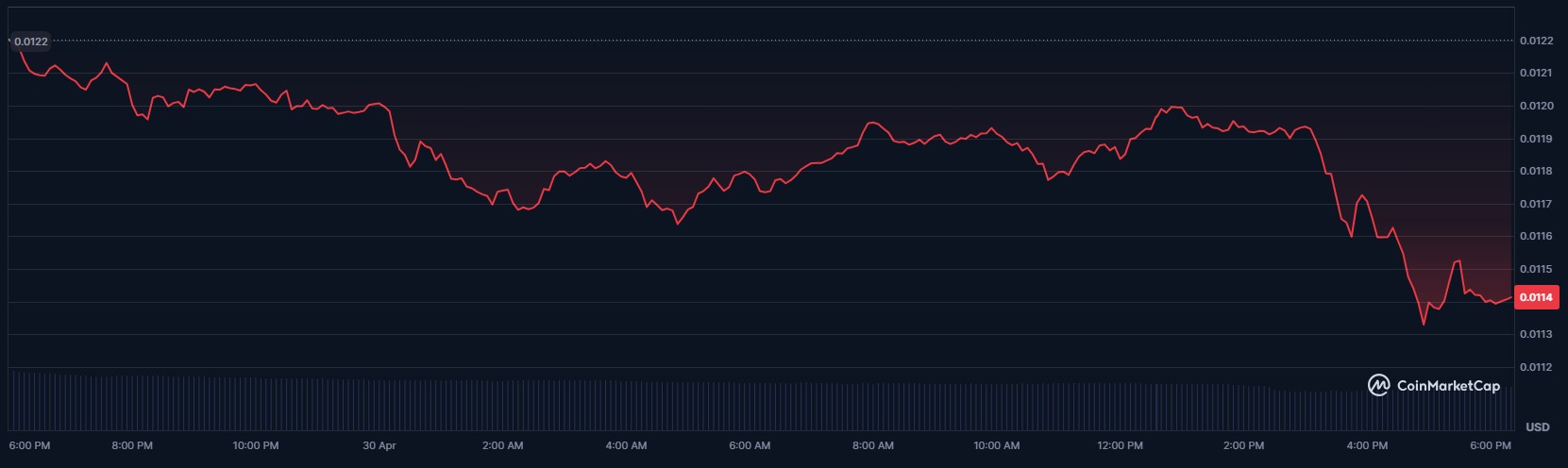Click the 0.0117 y-axis label

coord(1536,204)
